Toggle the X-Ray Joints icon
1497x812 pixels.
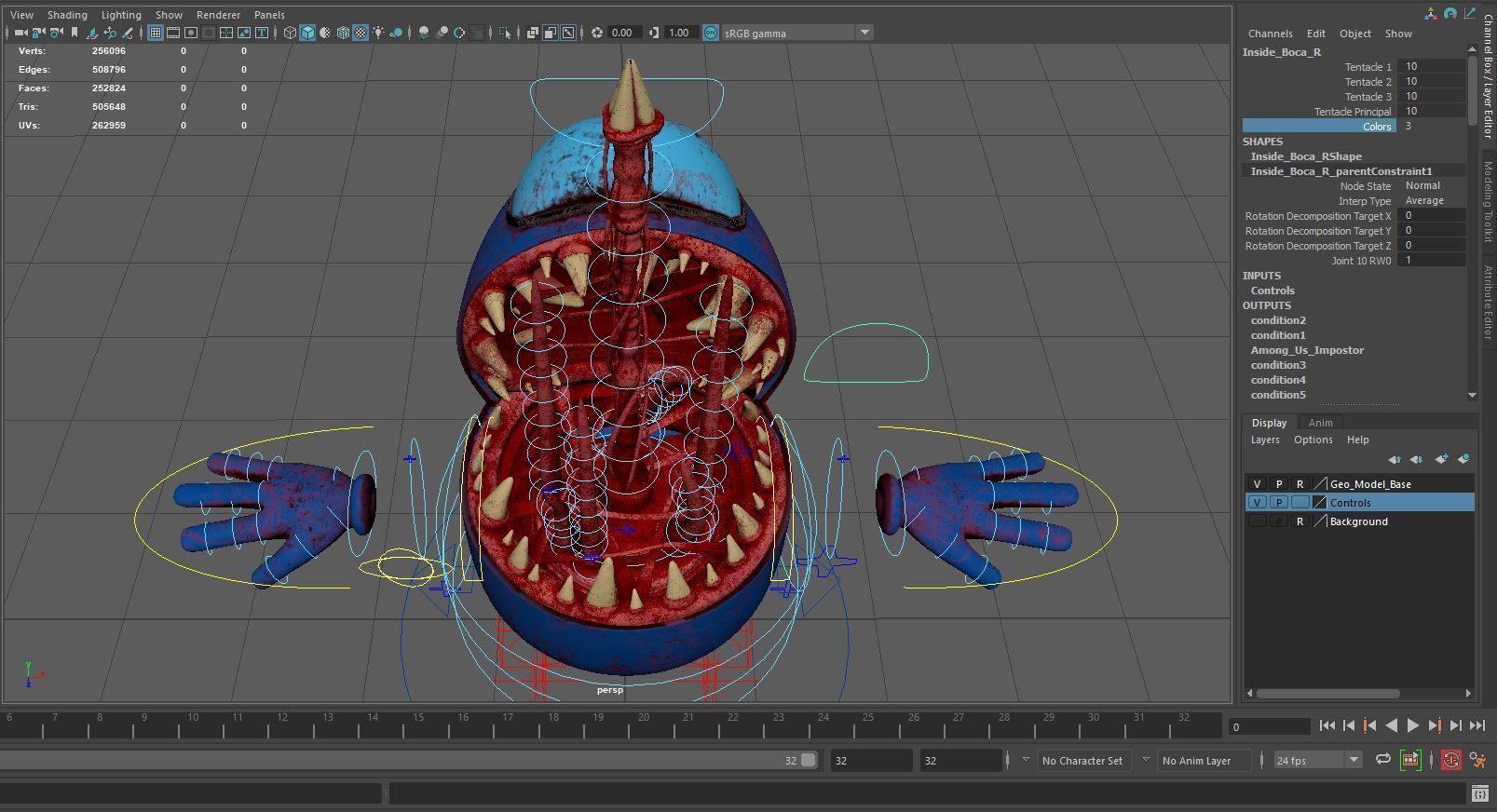[x=568, y=33]
